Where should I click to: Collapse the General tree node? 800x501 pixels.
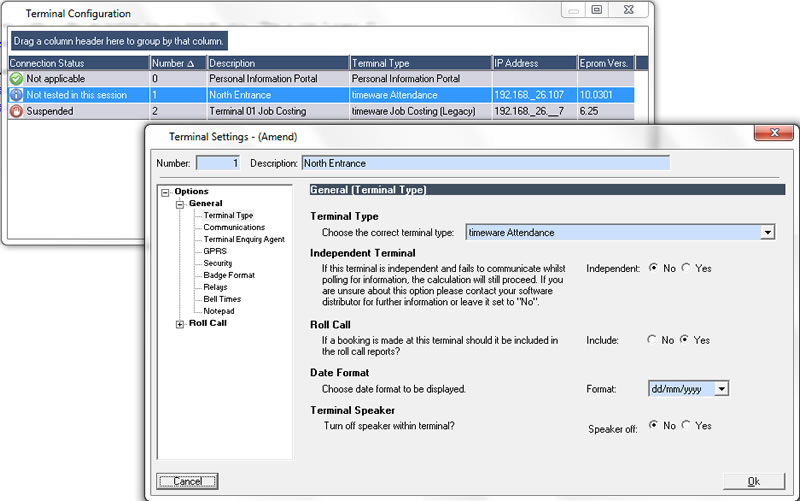[x=180, y=204]
